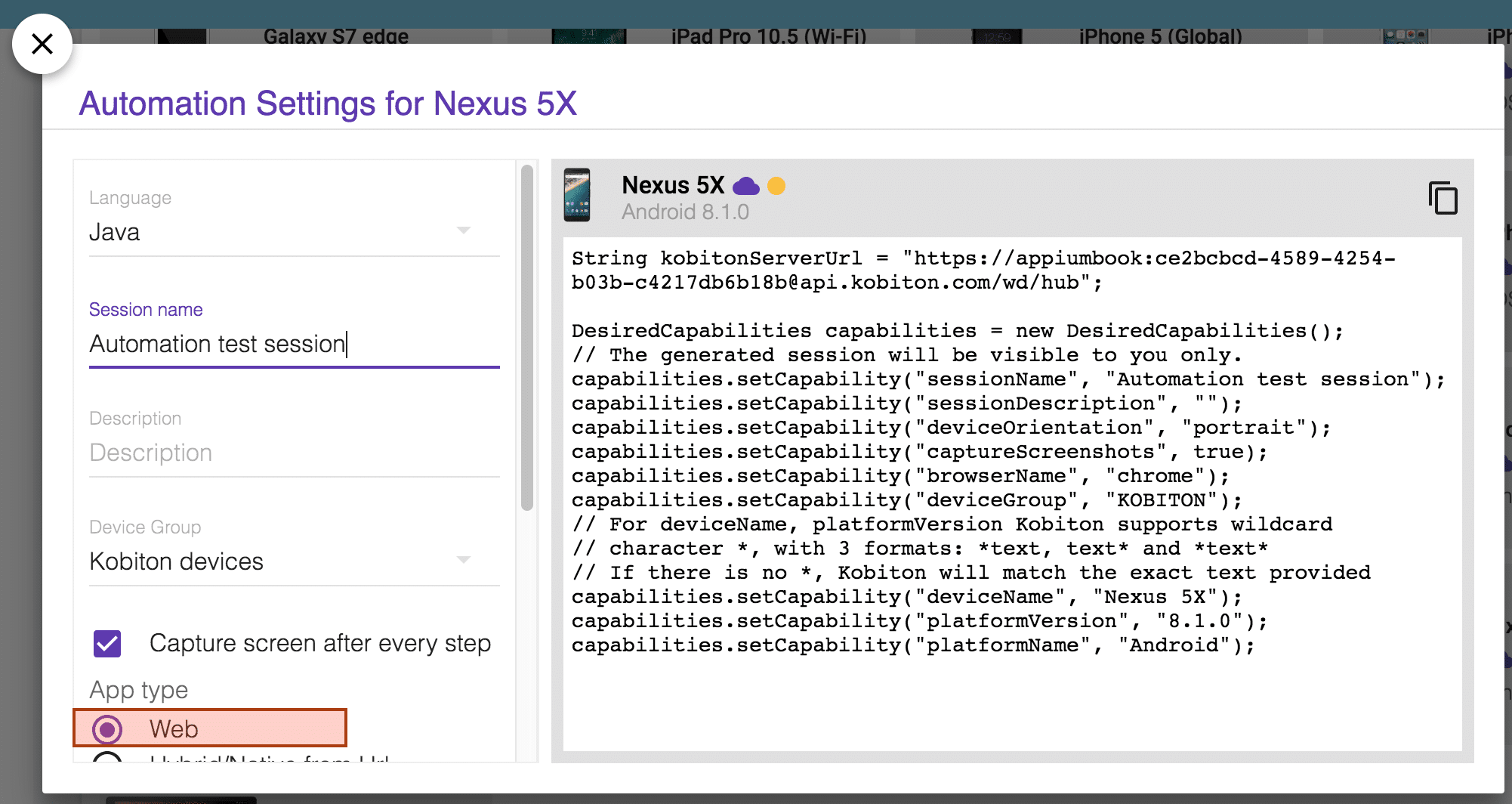
Task: Click into the Description field
Action: click(294, 453)
